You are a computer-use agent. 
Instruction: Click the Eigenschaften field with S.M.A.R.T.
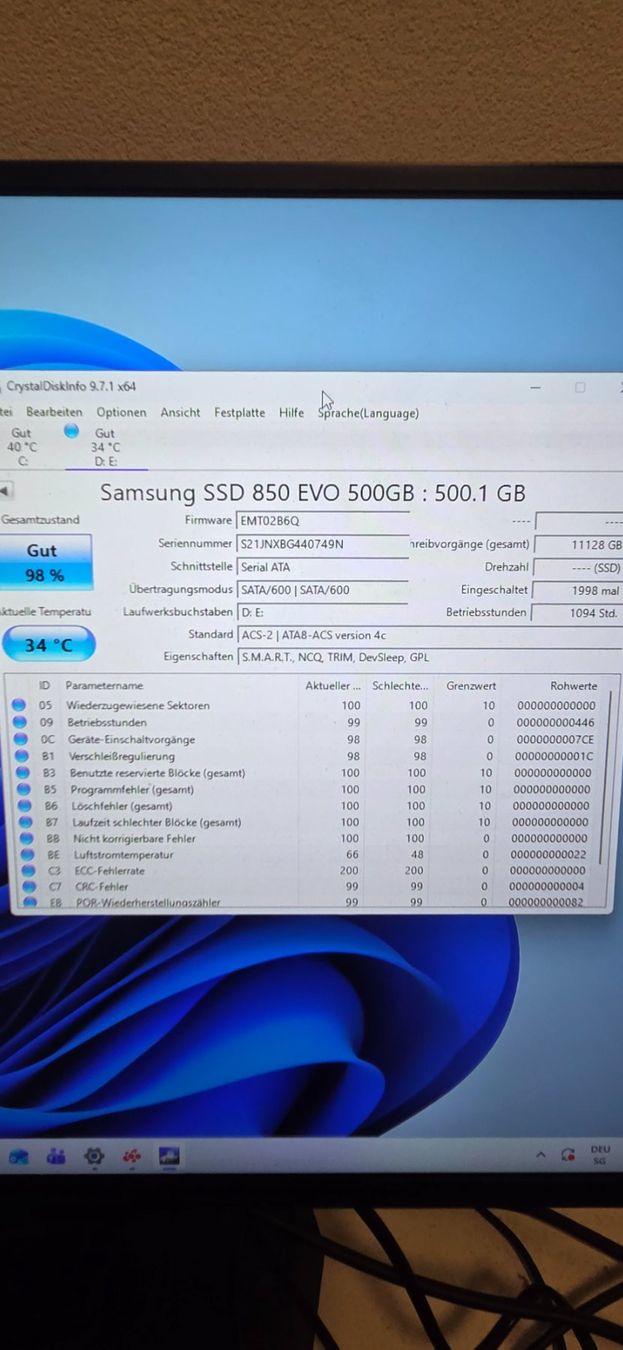(x=429, y=657)
